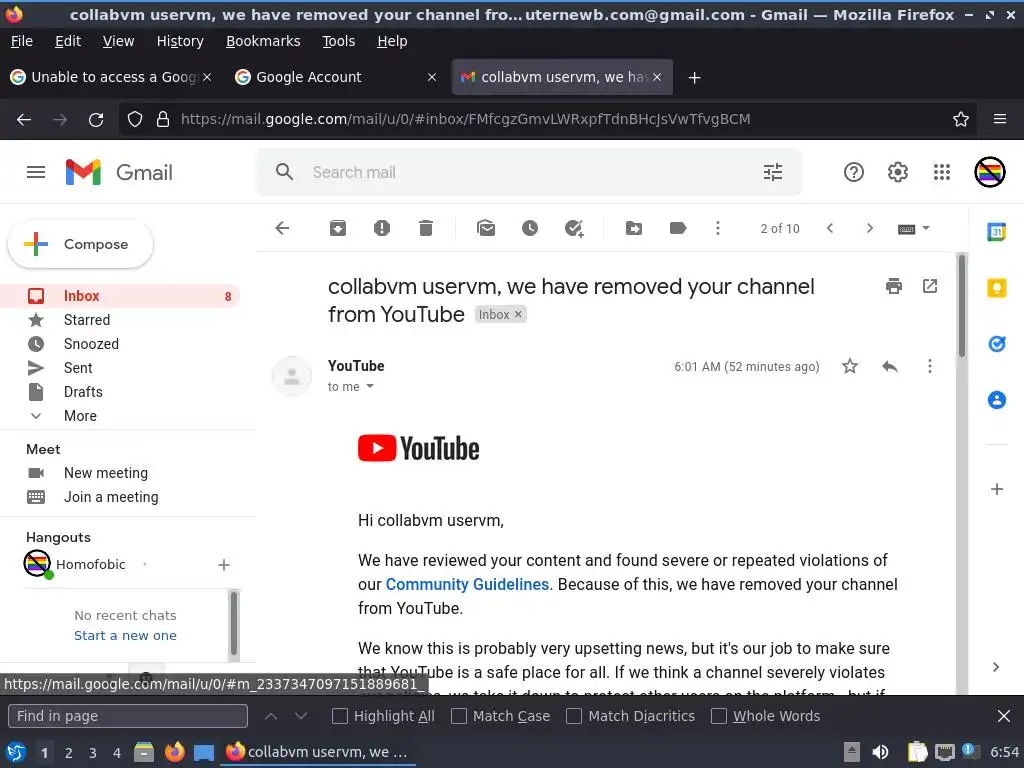Enable Whole Words option

(718, 716)
